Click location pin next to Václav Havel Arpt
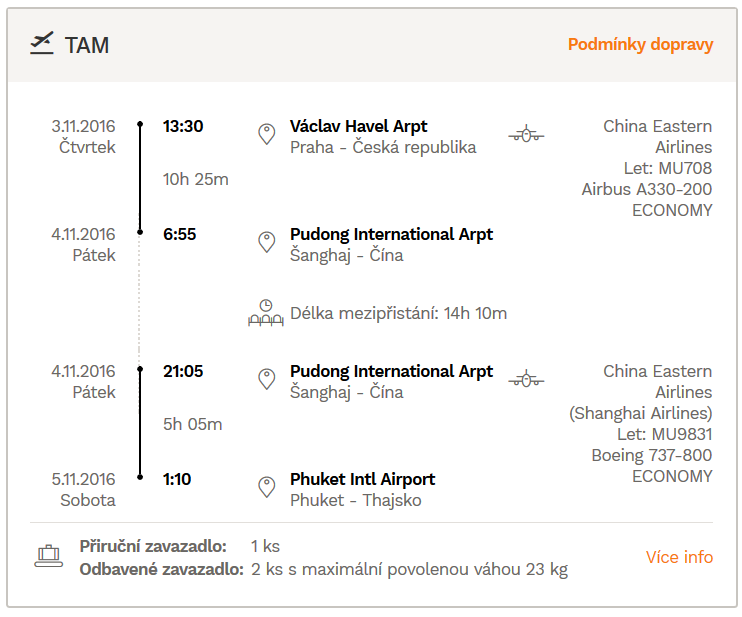The image size is (742, 617). point(267,134)
